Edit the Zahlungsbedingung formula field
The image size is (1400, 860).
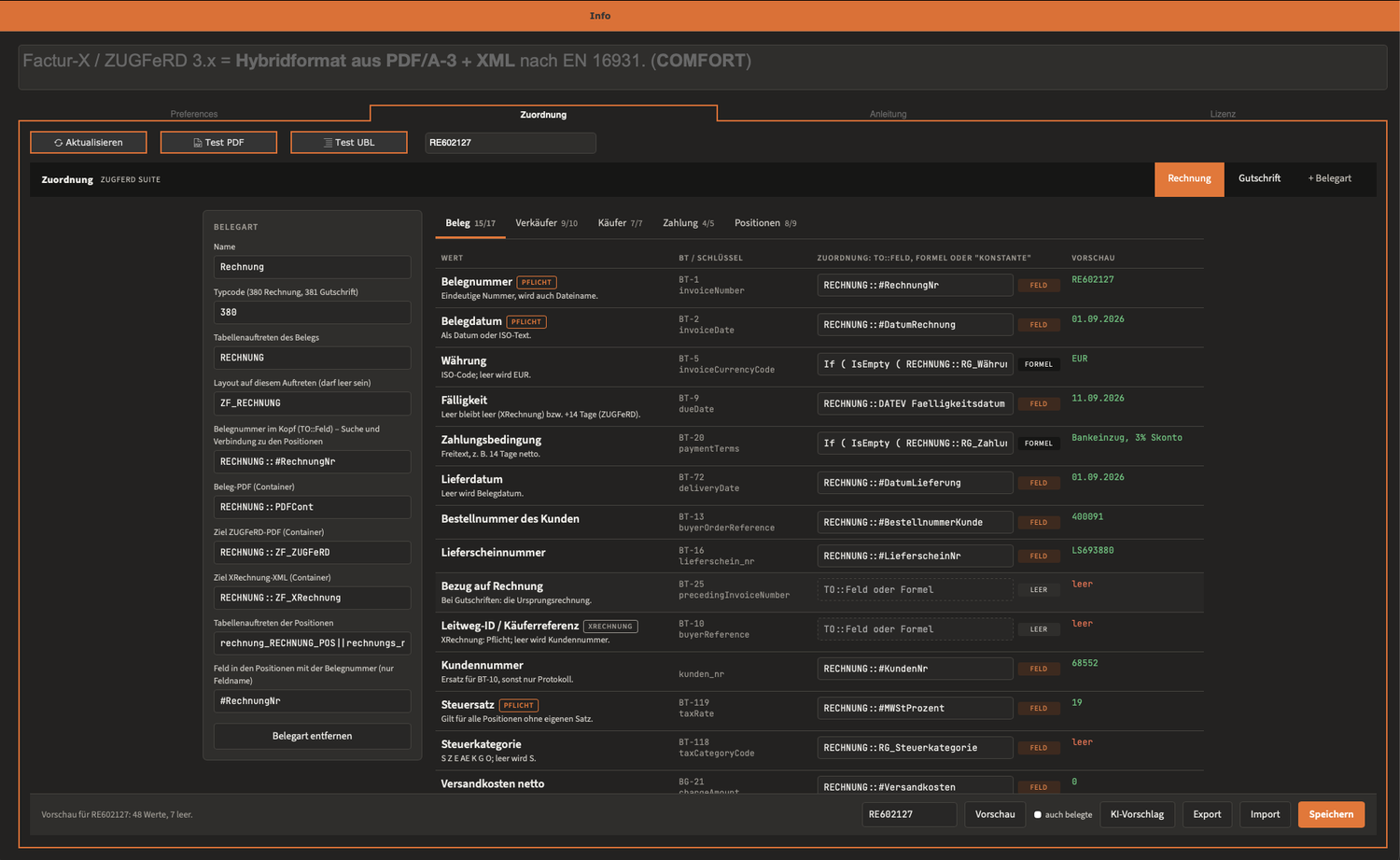915,443
